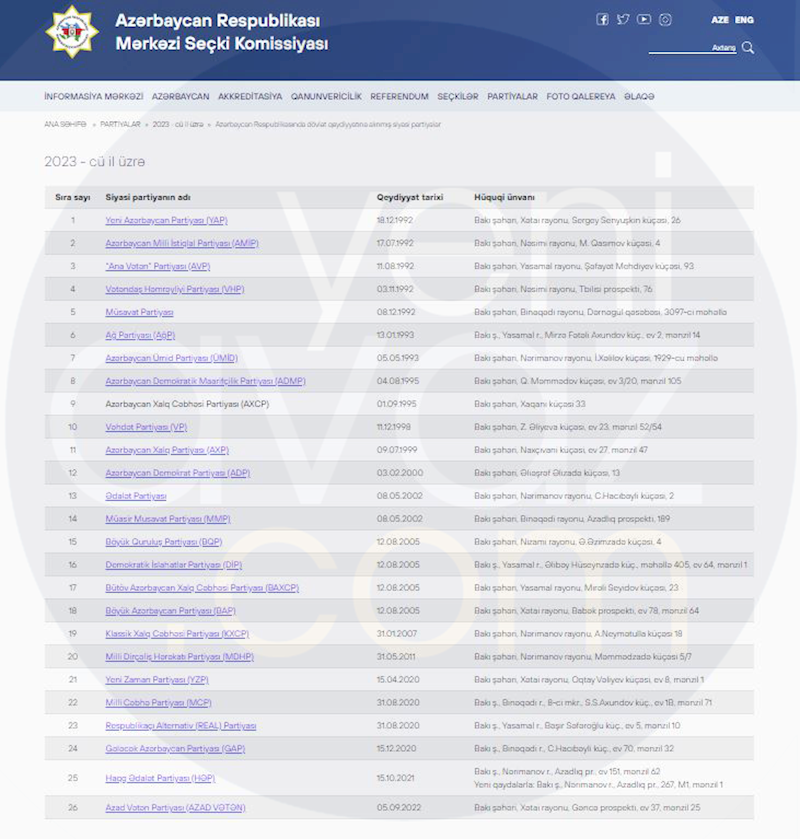Viewport: 800px width, 839px height.
Task: Open Müsavat Partiyası link
Action: click(x=139, y=312)
